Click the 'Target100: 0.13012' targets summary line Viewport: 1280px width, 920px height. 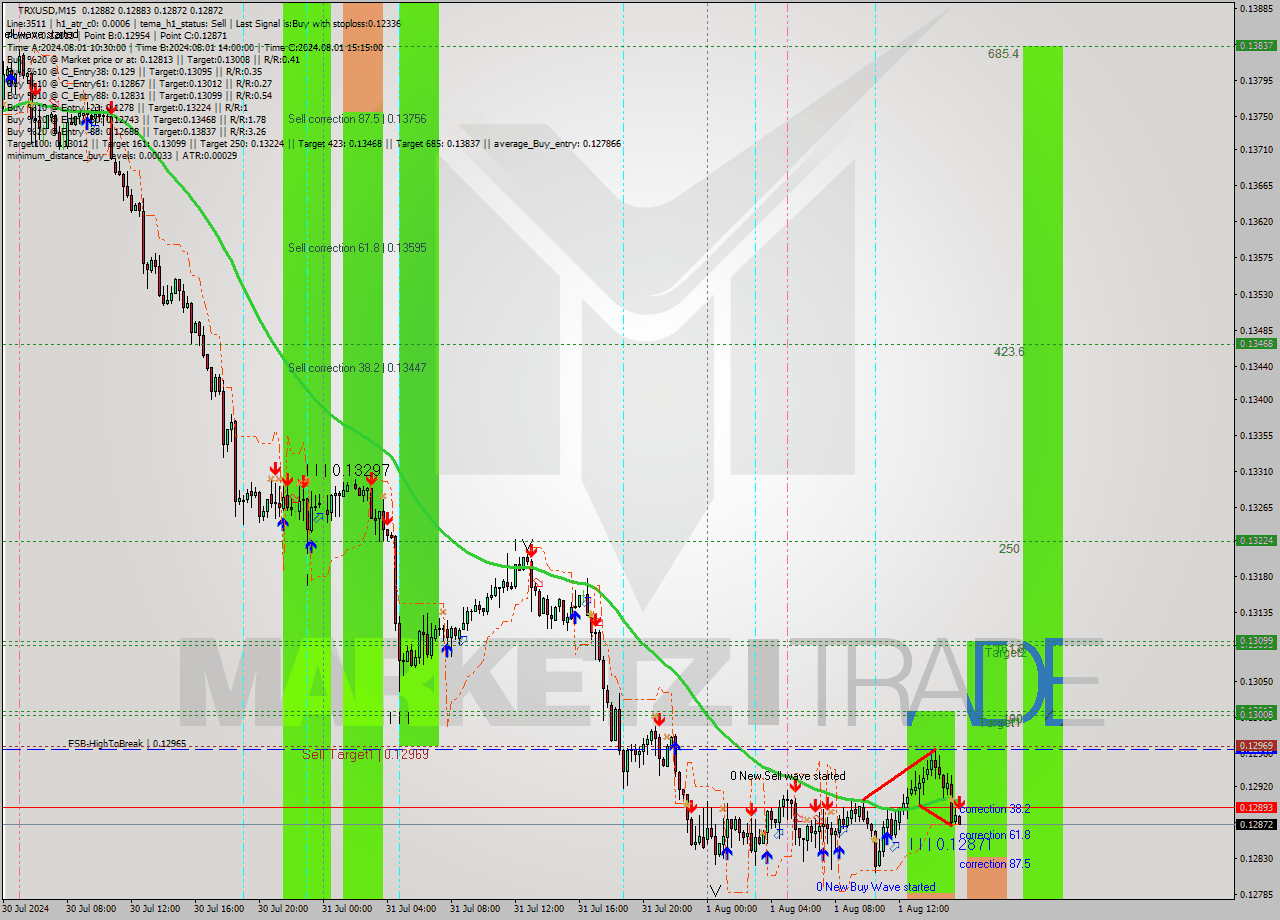[x=313, y=143]
